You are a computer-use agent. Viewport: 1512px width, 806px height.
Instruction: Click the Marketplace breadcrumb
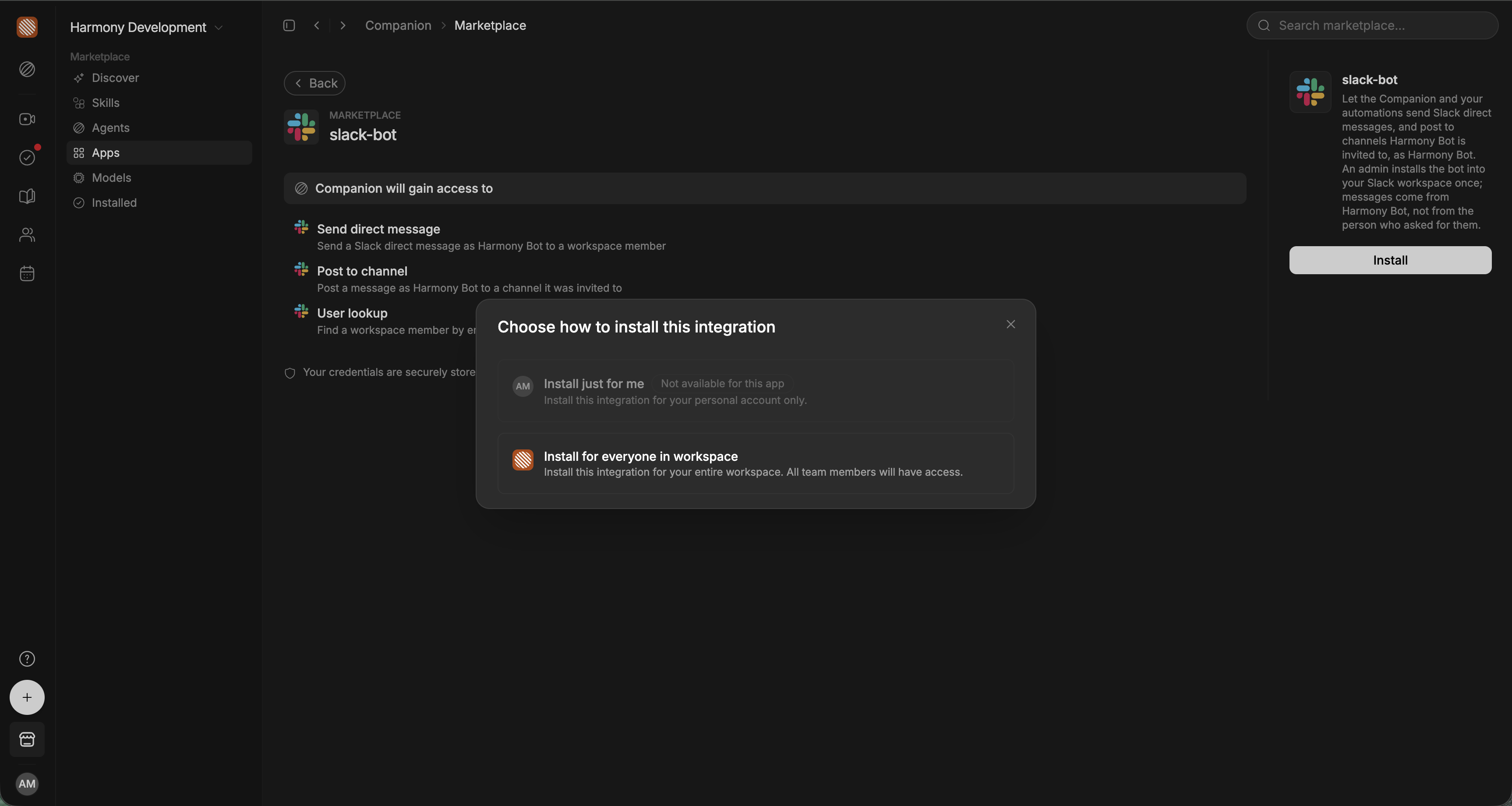(490, 25)
